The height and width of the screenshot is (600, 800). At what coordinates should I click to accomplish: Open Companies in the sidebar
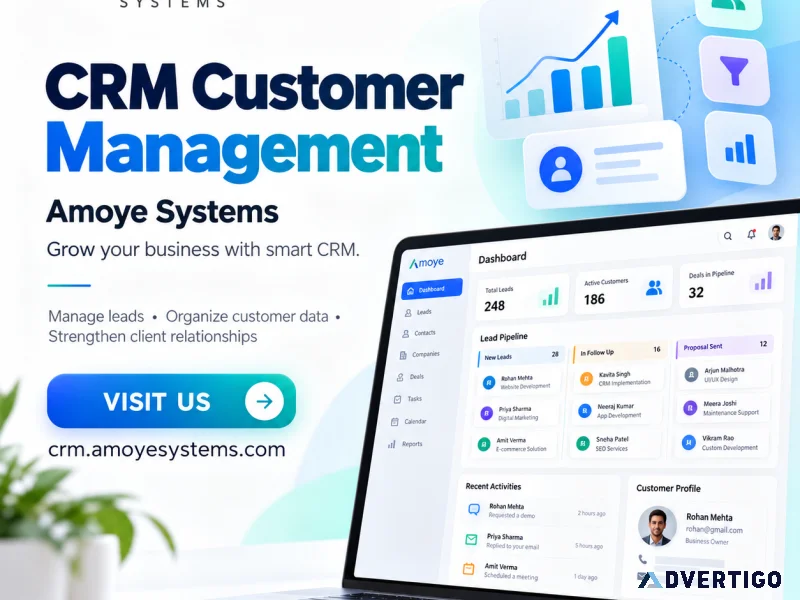[419, 354]
